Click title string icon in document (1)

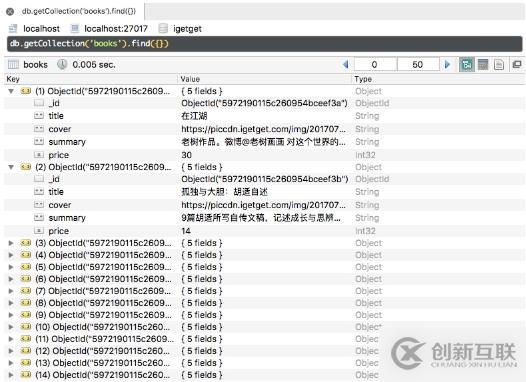click(39, 116)
